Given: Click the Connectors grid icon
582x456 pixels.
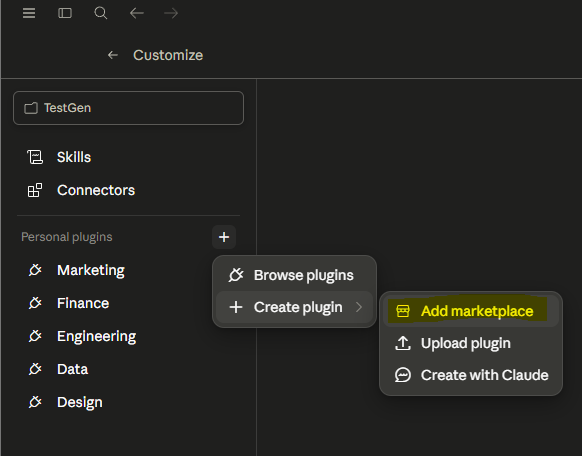Looking at the screenshot, I should coord(35,190).
